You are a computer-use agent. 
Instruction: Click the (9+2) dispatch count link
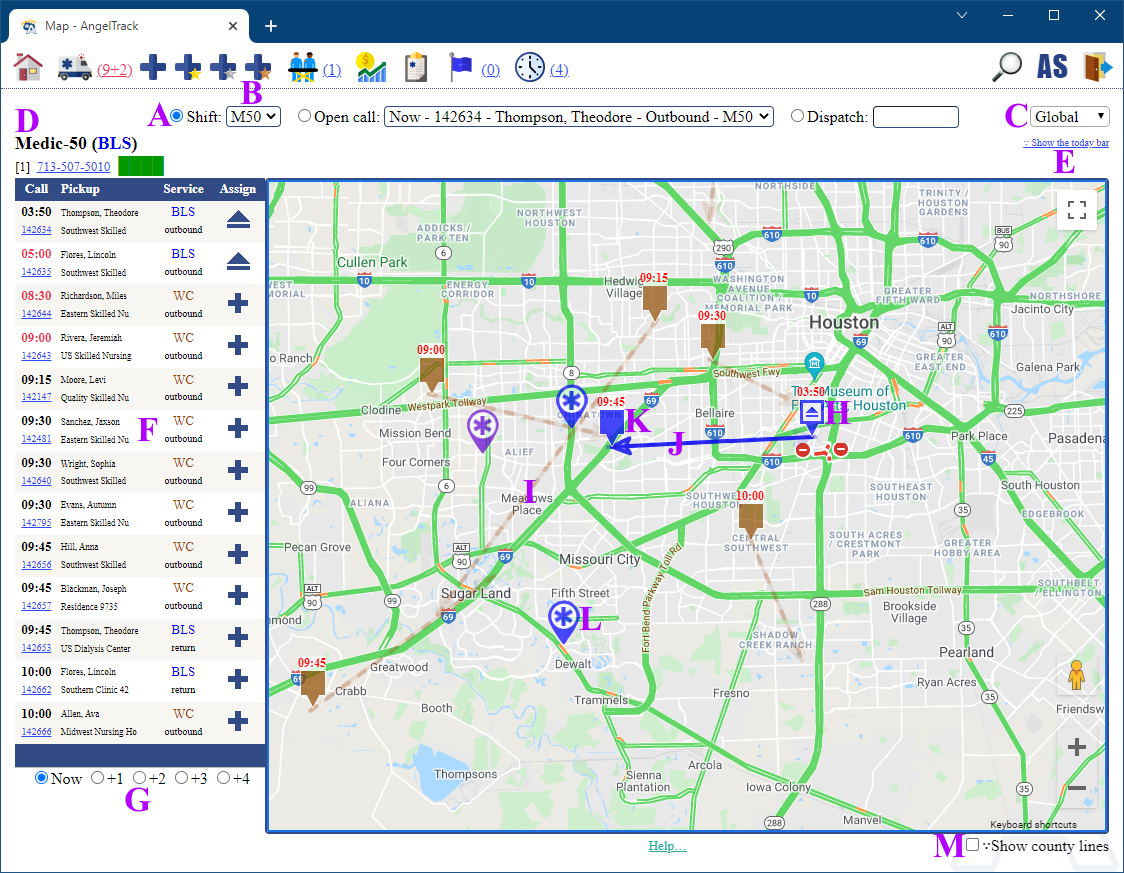115,70
